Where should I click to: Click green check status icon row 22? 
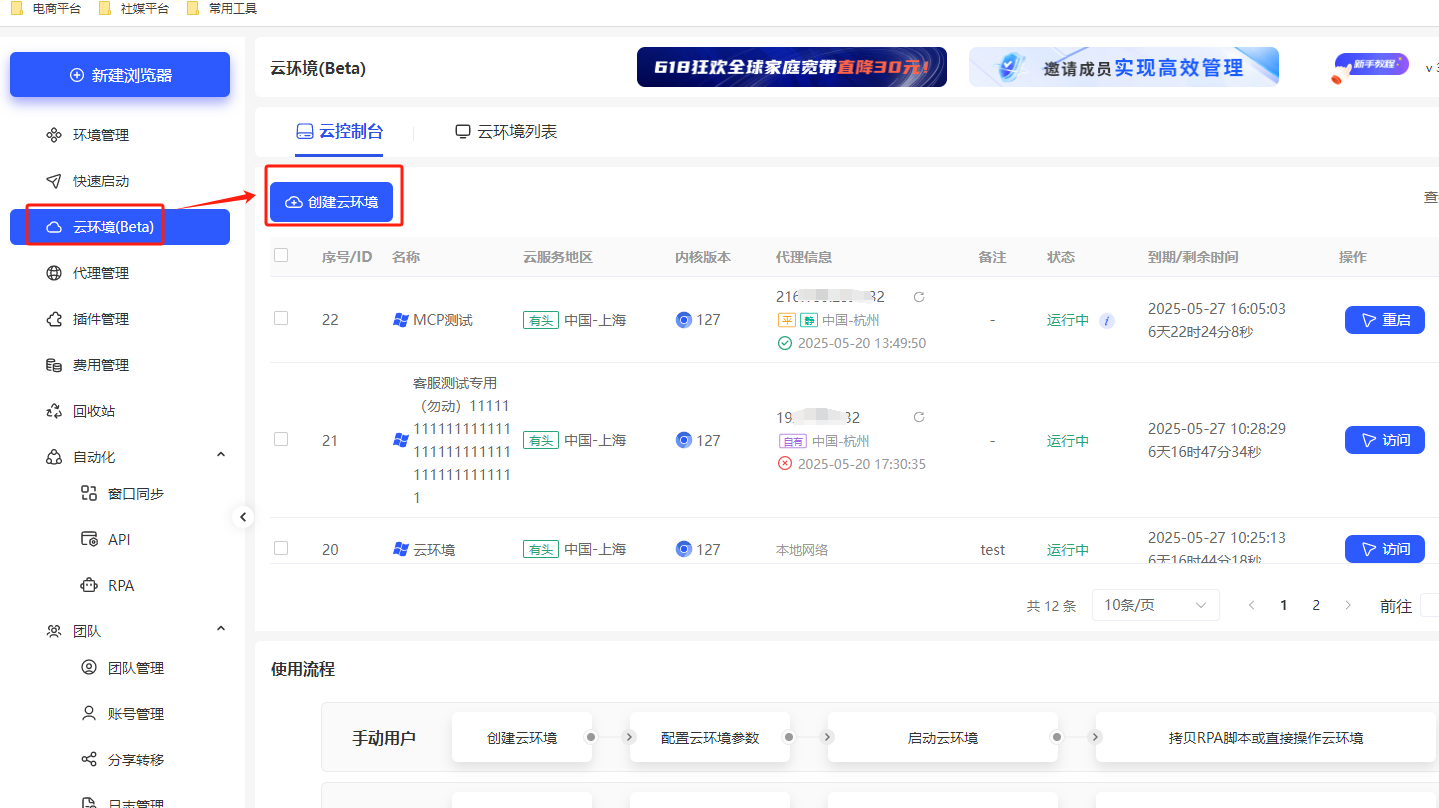click(x=785, y=343)
